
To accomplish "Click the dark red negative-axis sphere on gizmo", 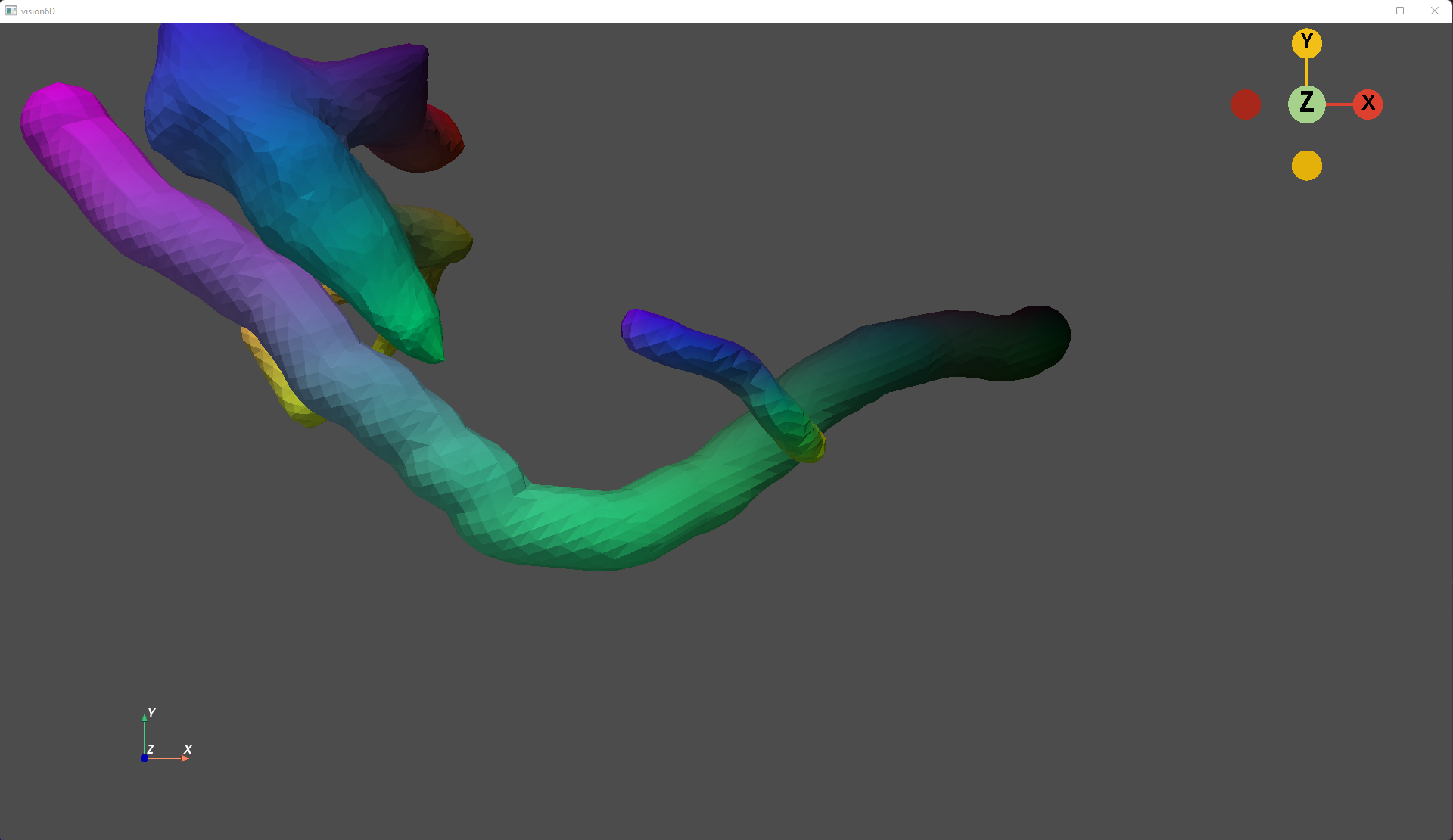I will tap(1246, 104).
